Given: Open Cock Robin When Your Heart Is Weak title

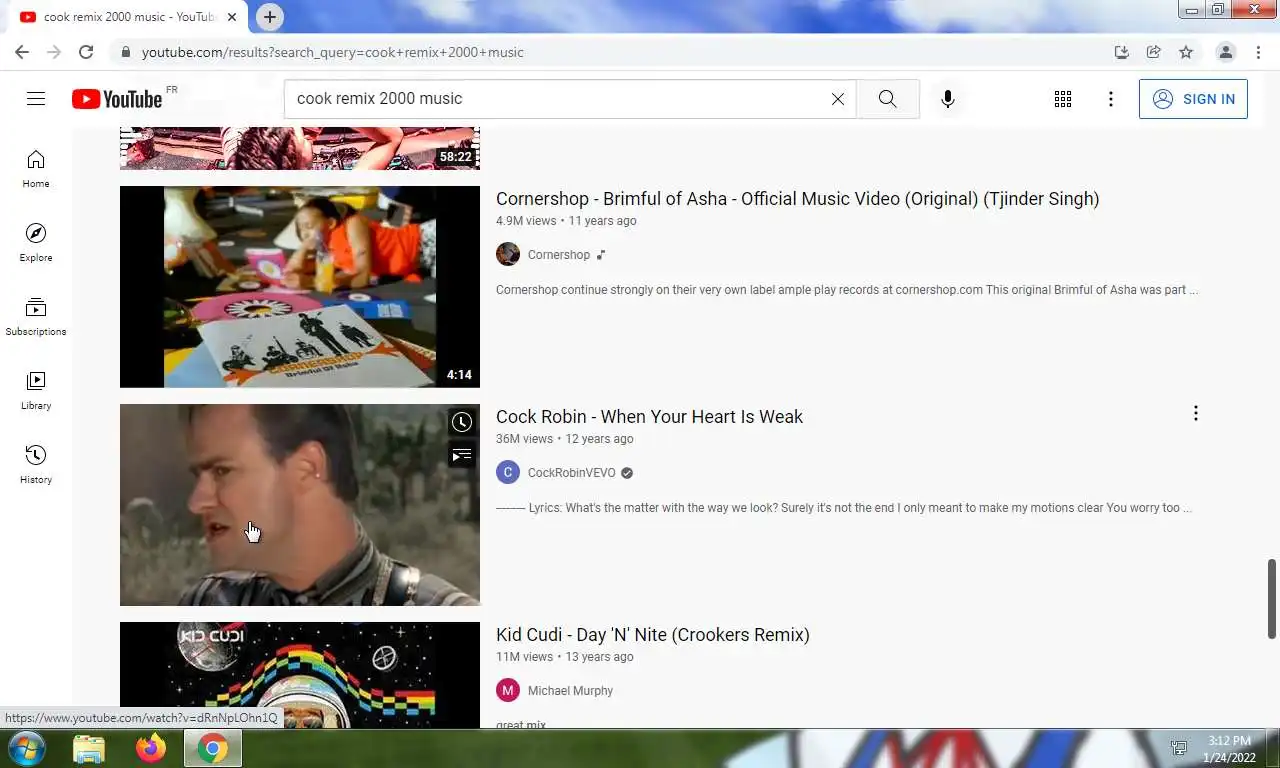Looking at the screenshot, I should click(649, 416).
